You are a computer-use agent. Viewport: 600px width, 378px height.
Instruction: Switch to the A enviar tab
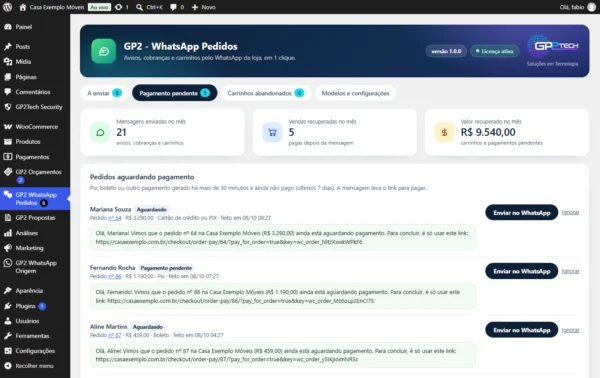tap(104, 93)
